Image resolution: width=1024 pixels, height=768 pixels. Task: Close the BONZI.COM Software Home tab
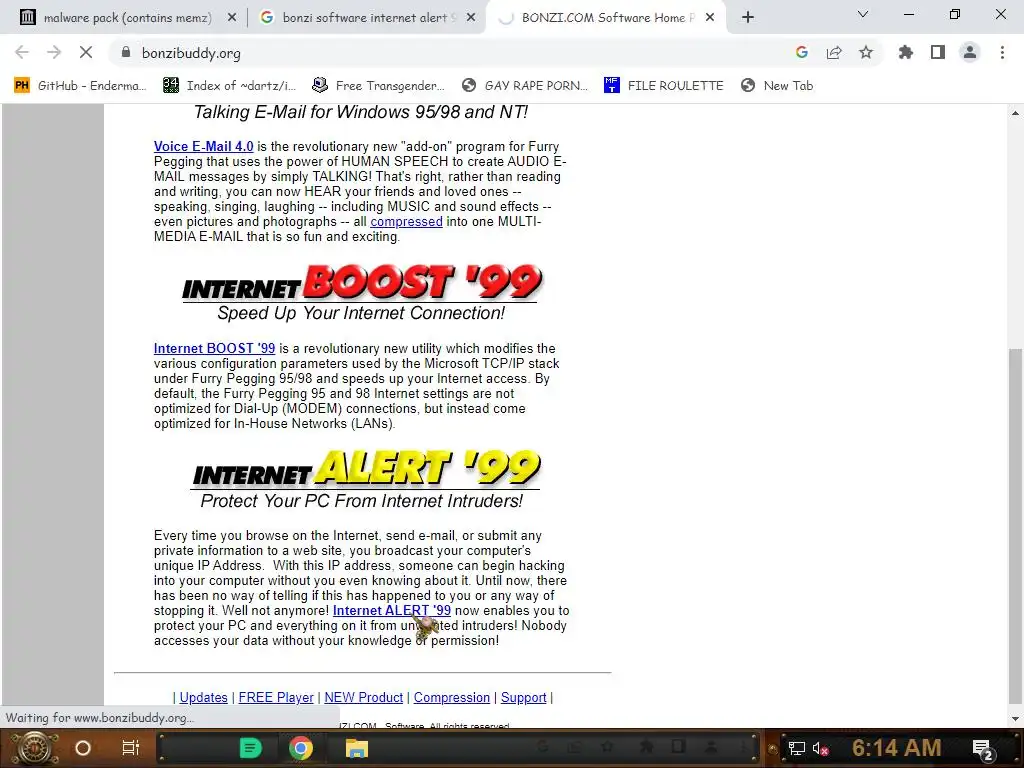click(x=710, y=18)
